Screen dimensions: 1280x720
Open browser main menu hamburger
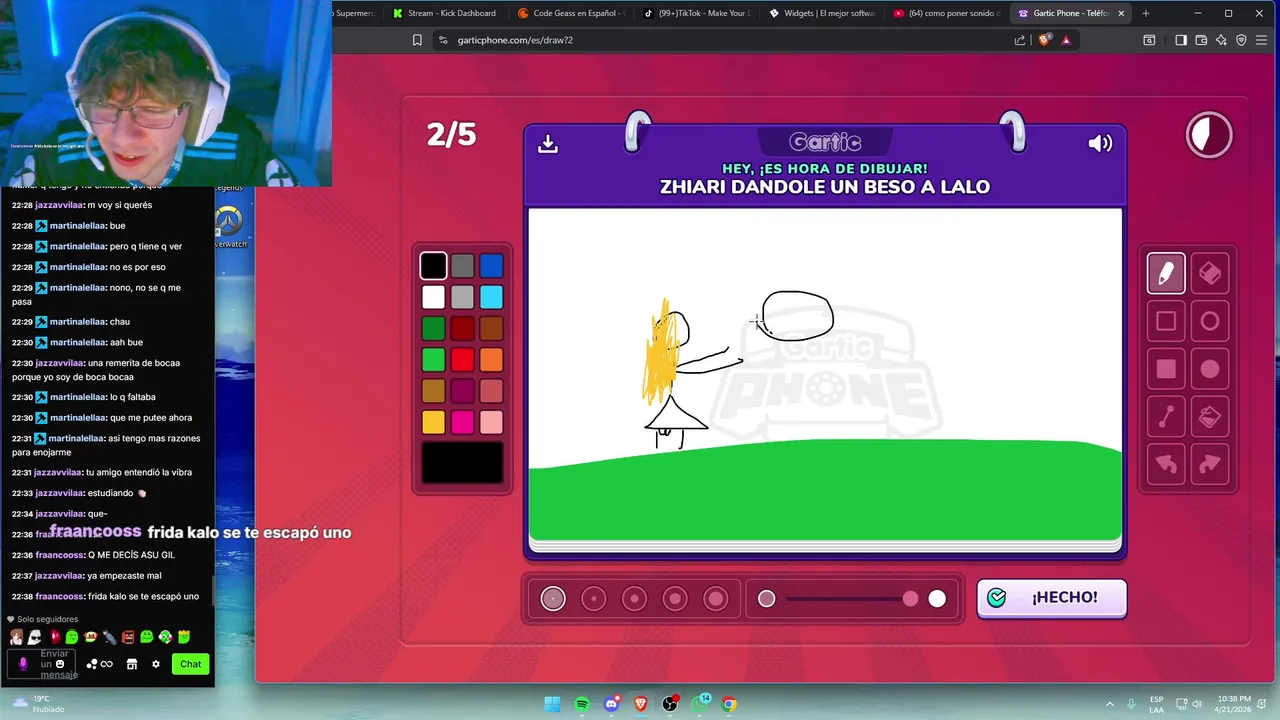tap(1261, 40)
